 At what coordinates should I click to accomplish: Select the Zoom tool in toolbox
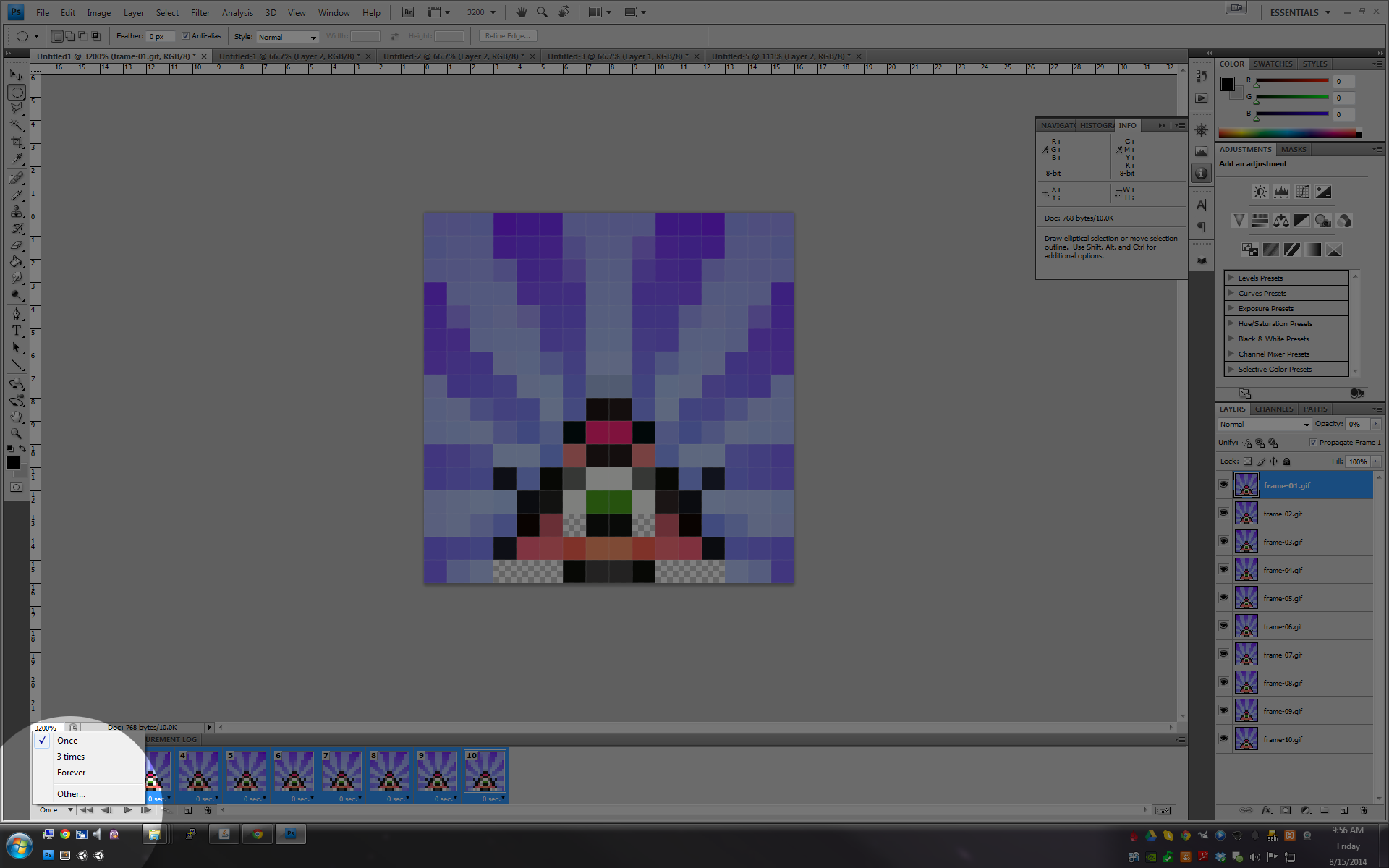(x=17, y=434)
